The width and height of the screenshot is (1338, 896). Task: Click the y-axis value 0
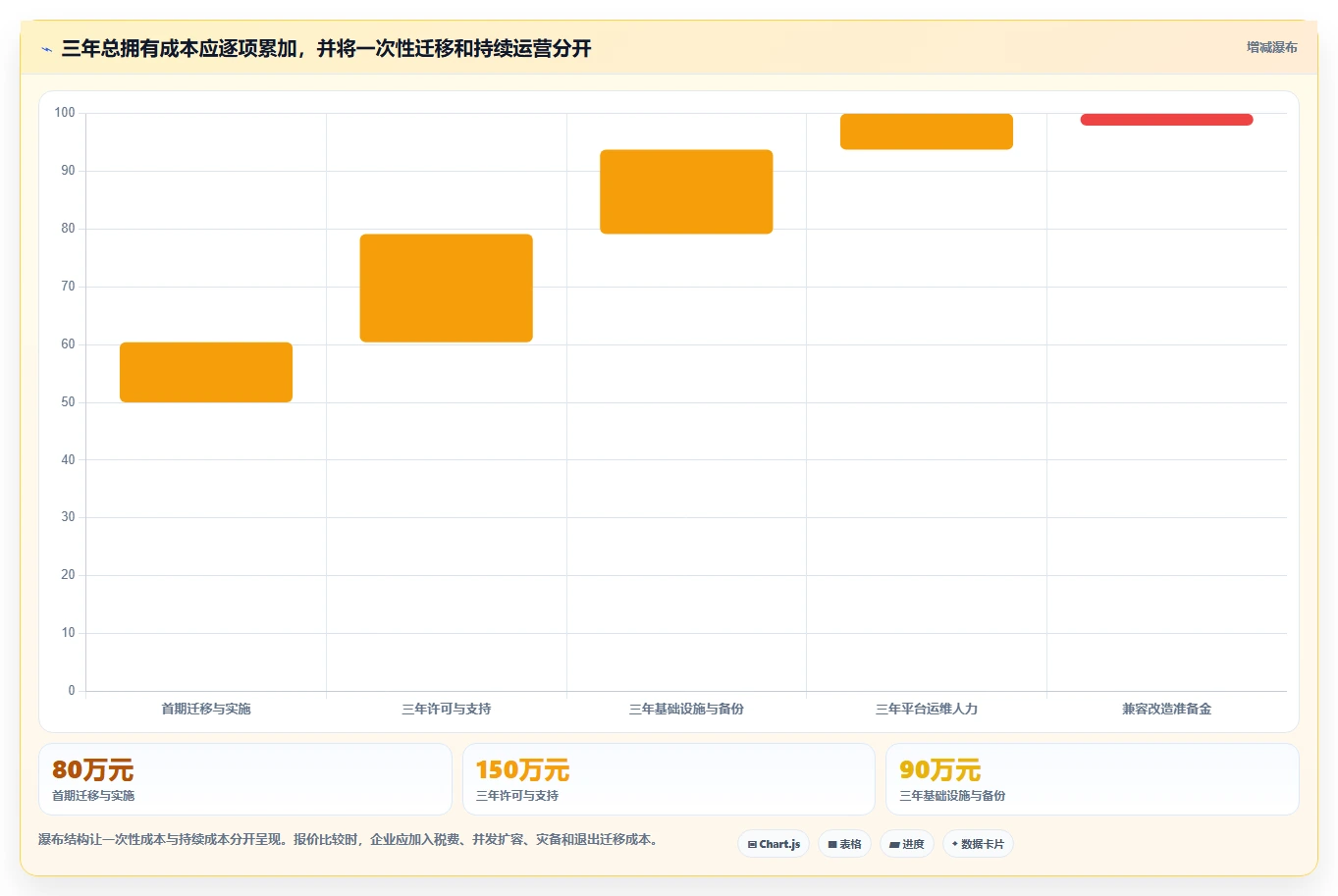[72, 691]
